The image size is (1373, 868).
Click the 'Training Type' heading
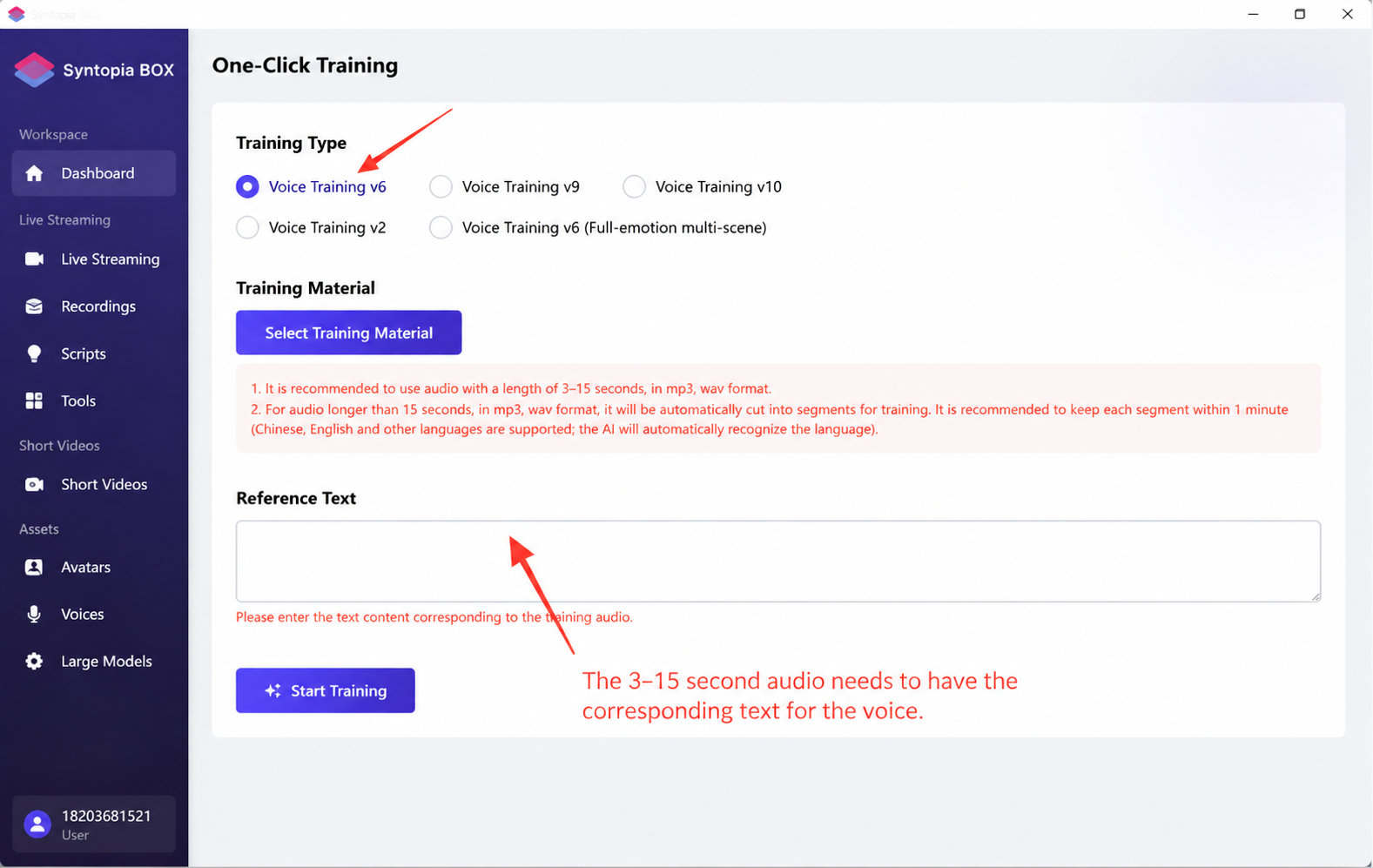pyautogui.click(x=291, y=143)
